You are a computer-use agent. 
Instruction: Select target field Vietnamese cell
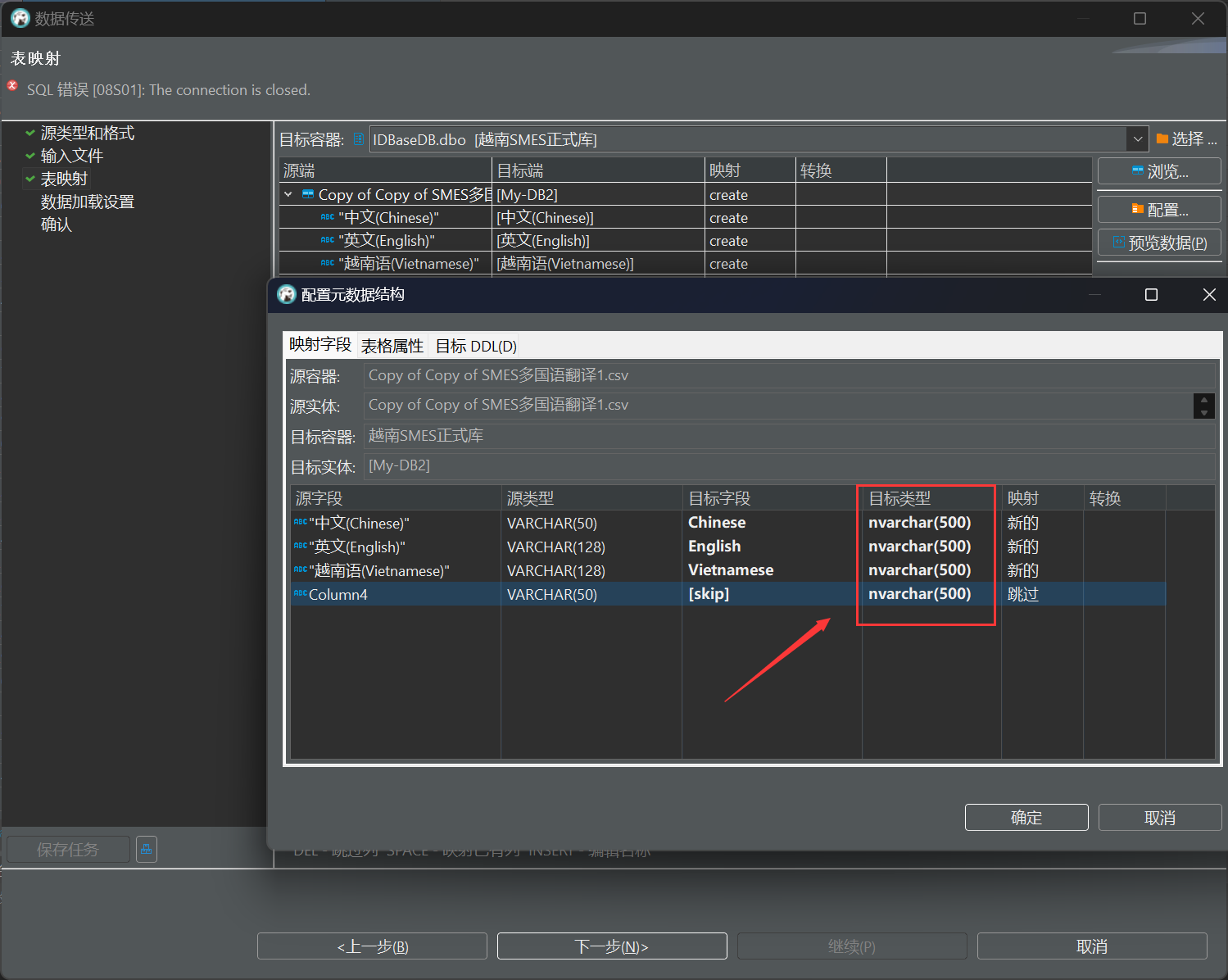tap(772, 569)
